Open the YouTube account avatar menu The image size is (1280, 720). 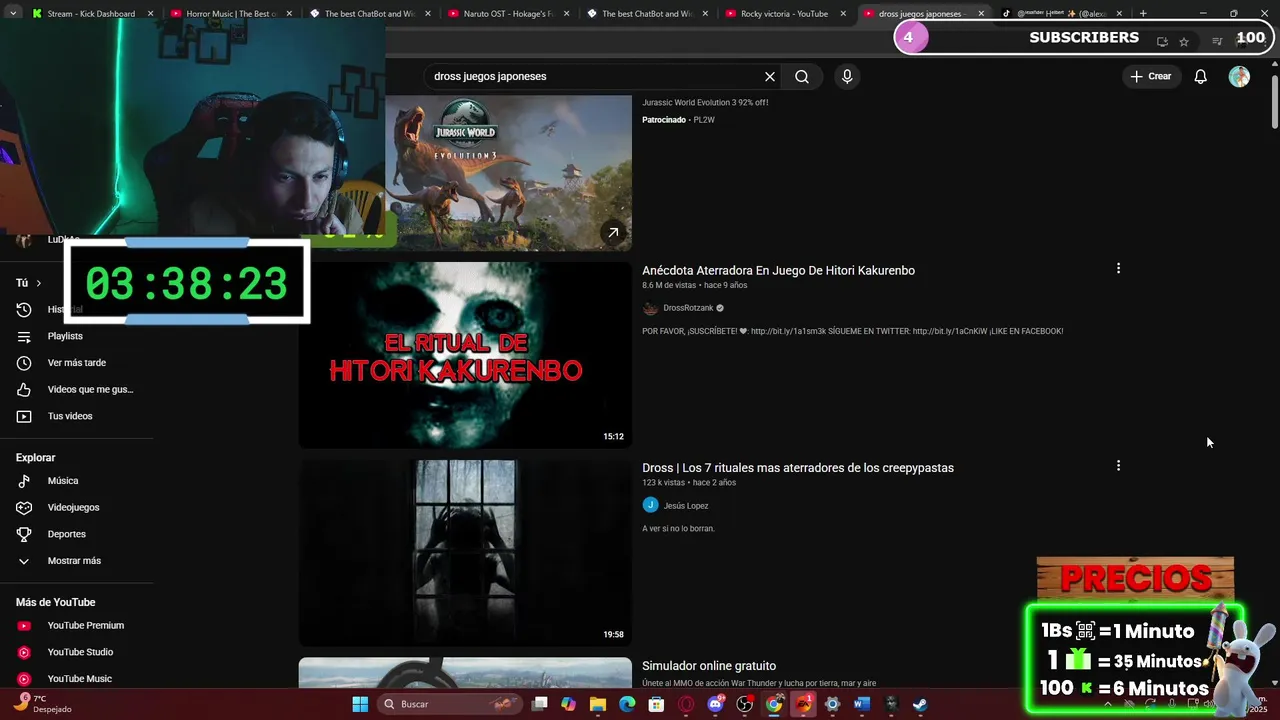(1239, 76)
